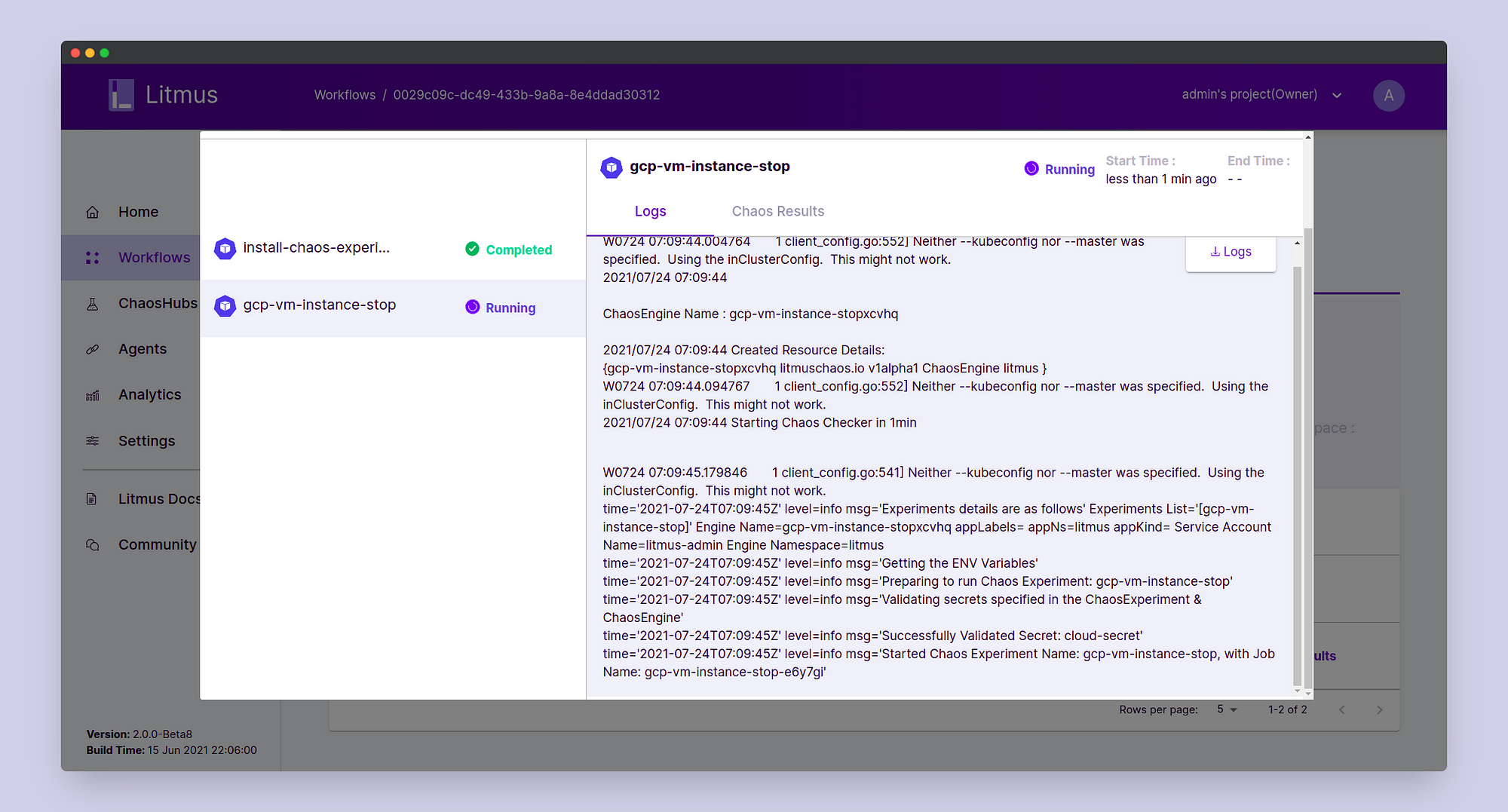Click the Version 2.0.0-Beta8 text

pyautogui.click(x=139, y=734)
